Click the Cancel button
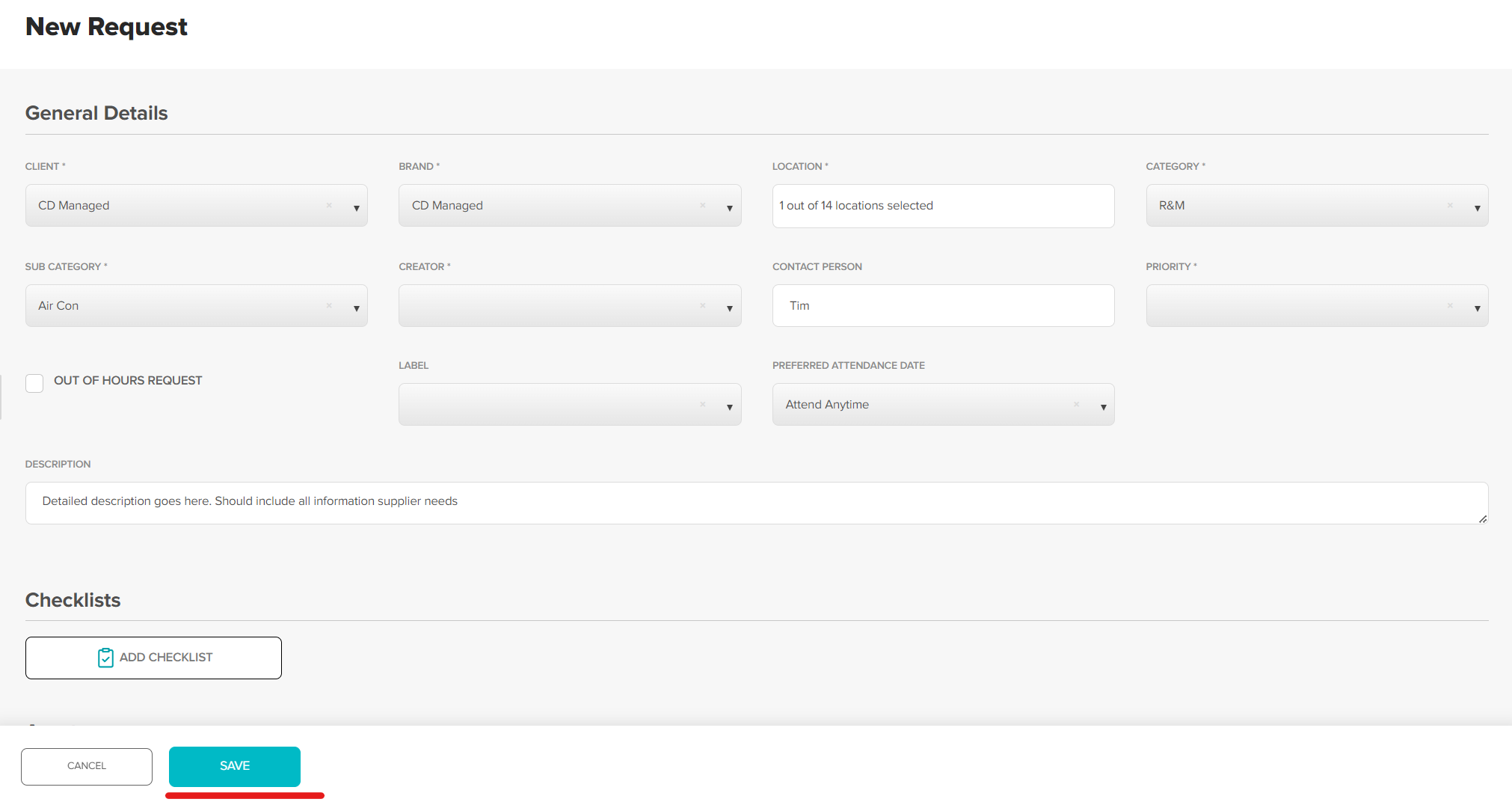The height and width of the screenshot is (802, 1512). tap(87, 766)
